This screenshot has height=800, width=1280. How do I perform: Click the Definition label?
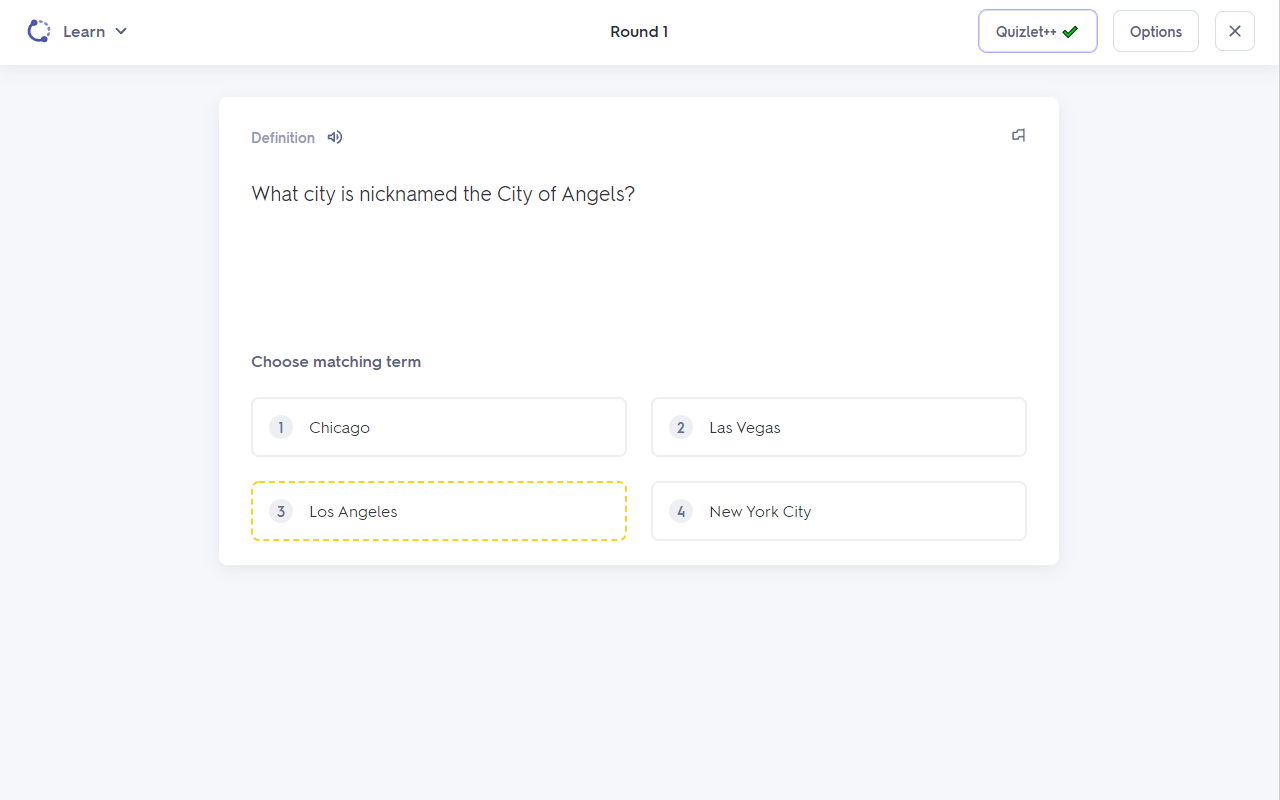(x=283, y=137)
